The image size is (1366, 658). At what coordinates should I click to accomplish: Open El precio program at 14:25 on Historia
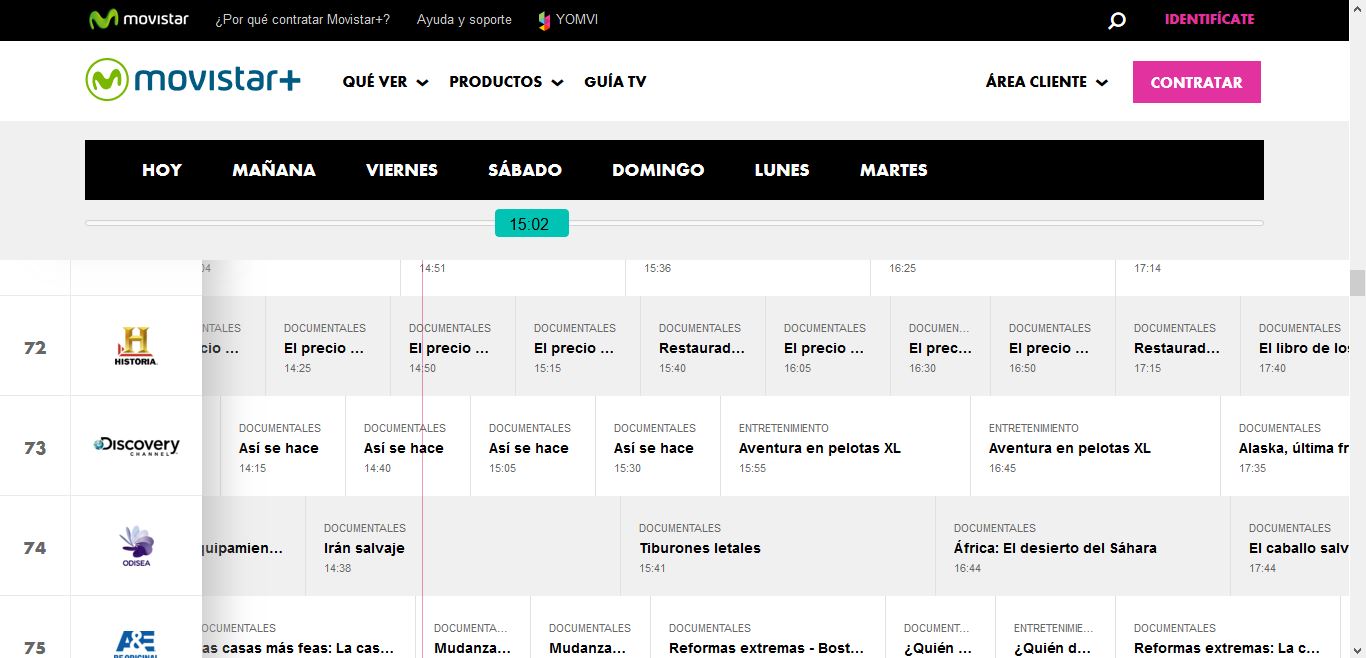(328, 346)
